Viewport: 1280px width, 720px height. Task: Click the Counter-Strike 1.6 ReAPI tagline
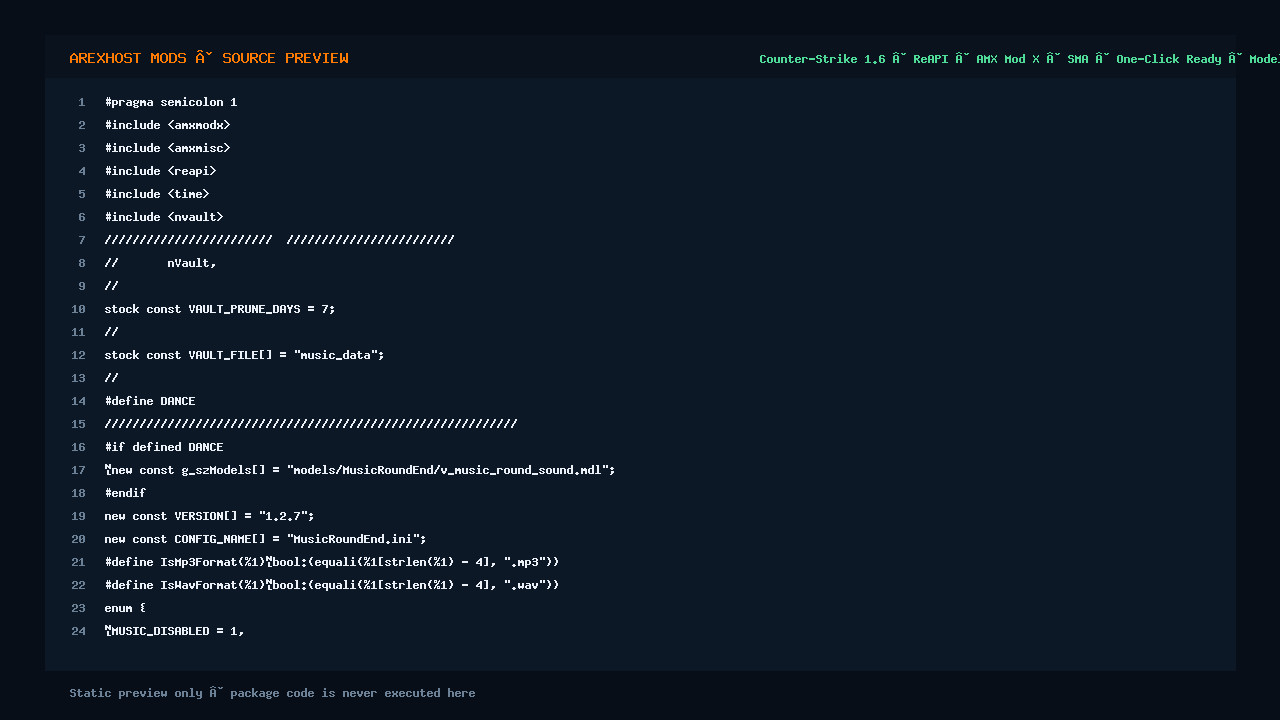click(1019, 59)
